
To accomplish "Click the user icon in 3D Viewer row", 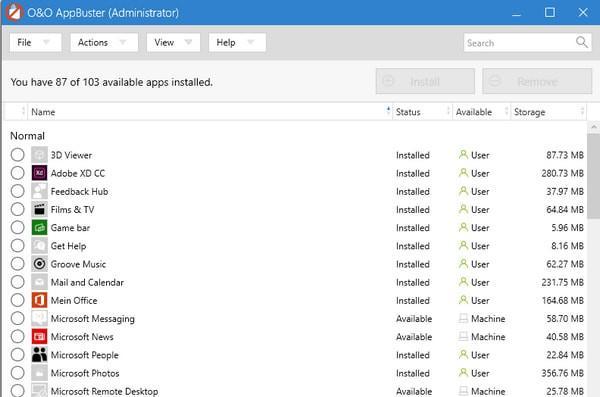I will coord(463,155).
